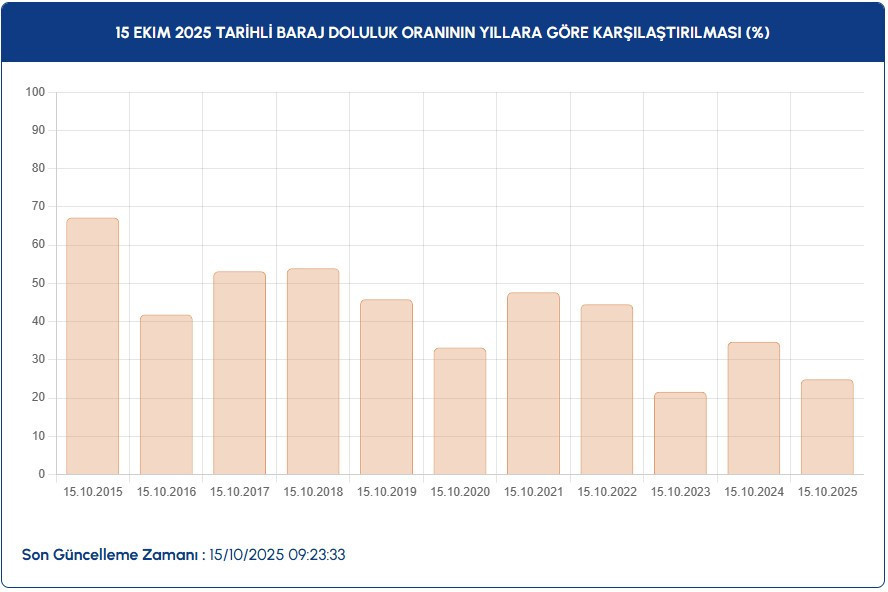Click the 0 baseline label on y-axis
Viewport: 888px width, 592px height.
click(x=45, y=473)
